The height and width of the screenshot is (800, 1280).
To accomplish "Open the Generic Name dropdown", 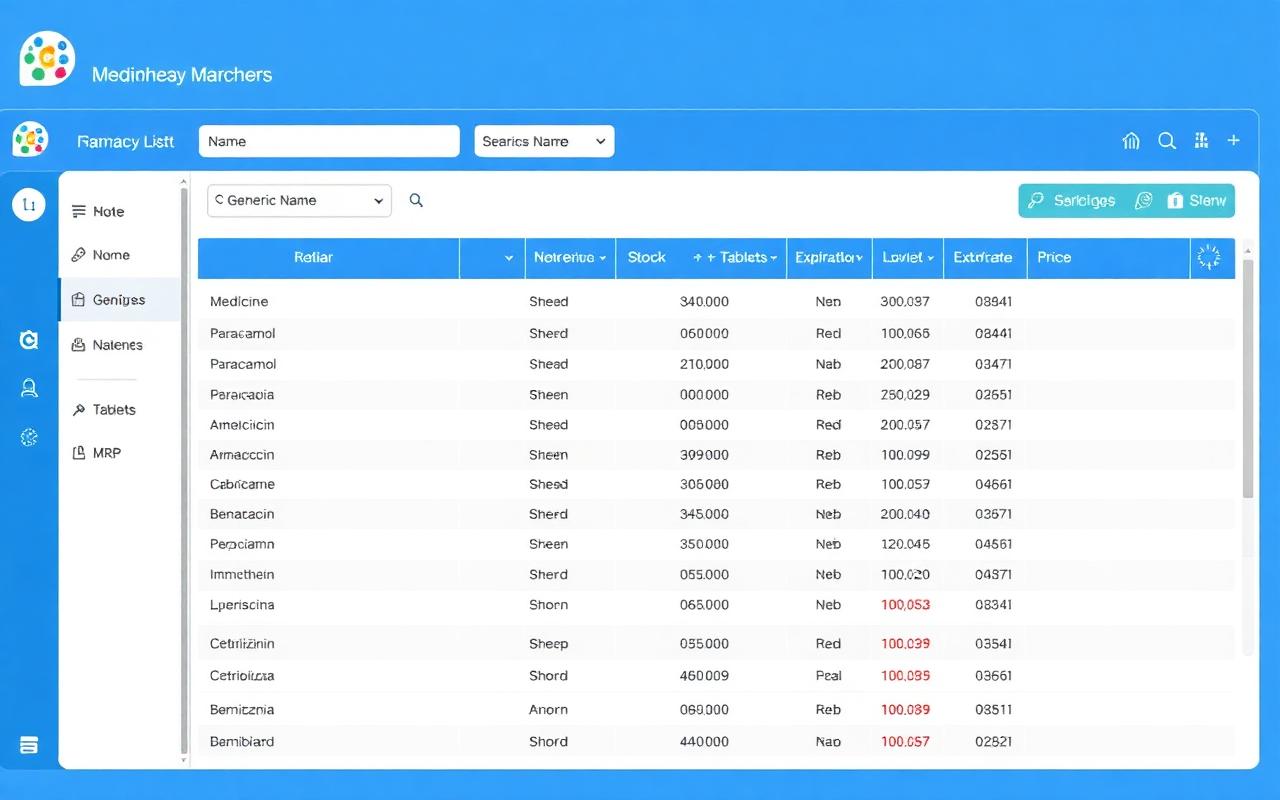I will (x=299, y=200).
